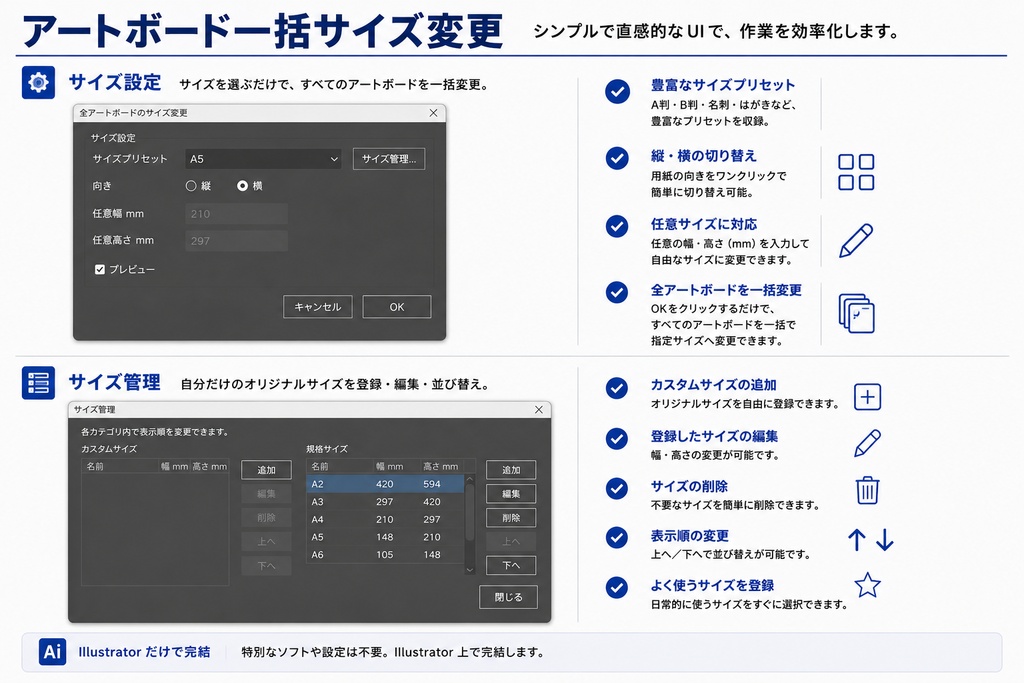Select the A2 row in 規格サイズ

385,484
